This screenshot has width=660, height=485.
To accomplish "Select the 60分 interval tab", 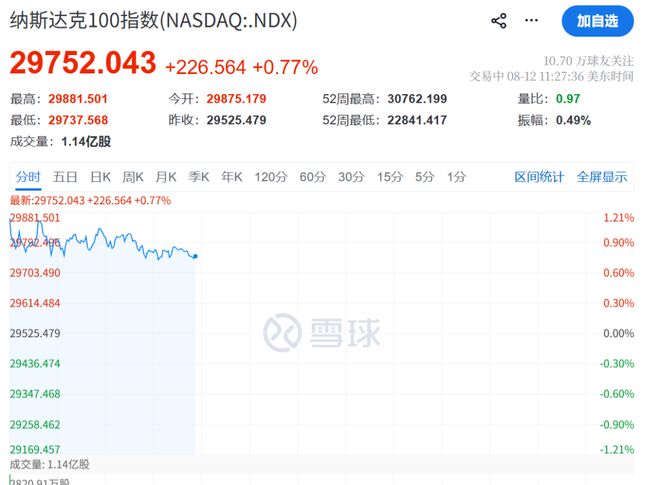I will coord(313,177).
